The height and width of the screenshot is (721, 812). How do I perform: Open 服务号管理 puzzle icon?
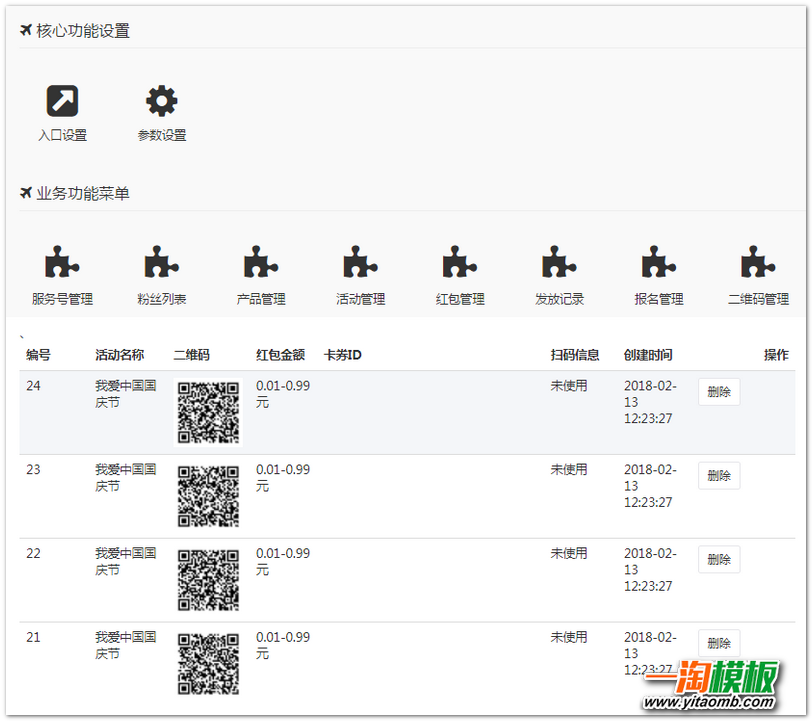62,262
